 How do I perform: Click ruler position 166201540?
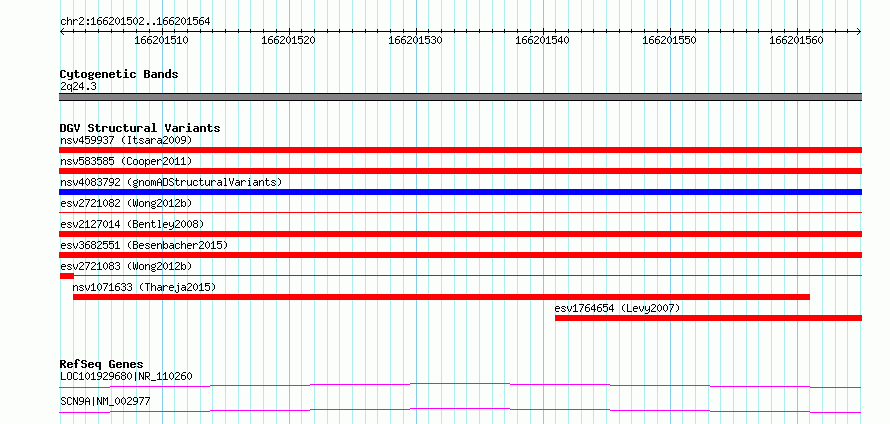point(543,41)
